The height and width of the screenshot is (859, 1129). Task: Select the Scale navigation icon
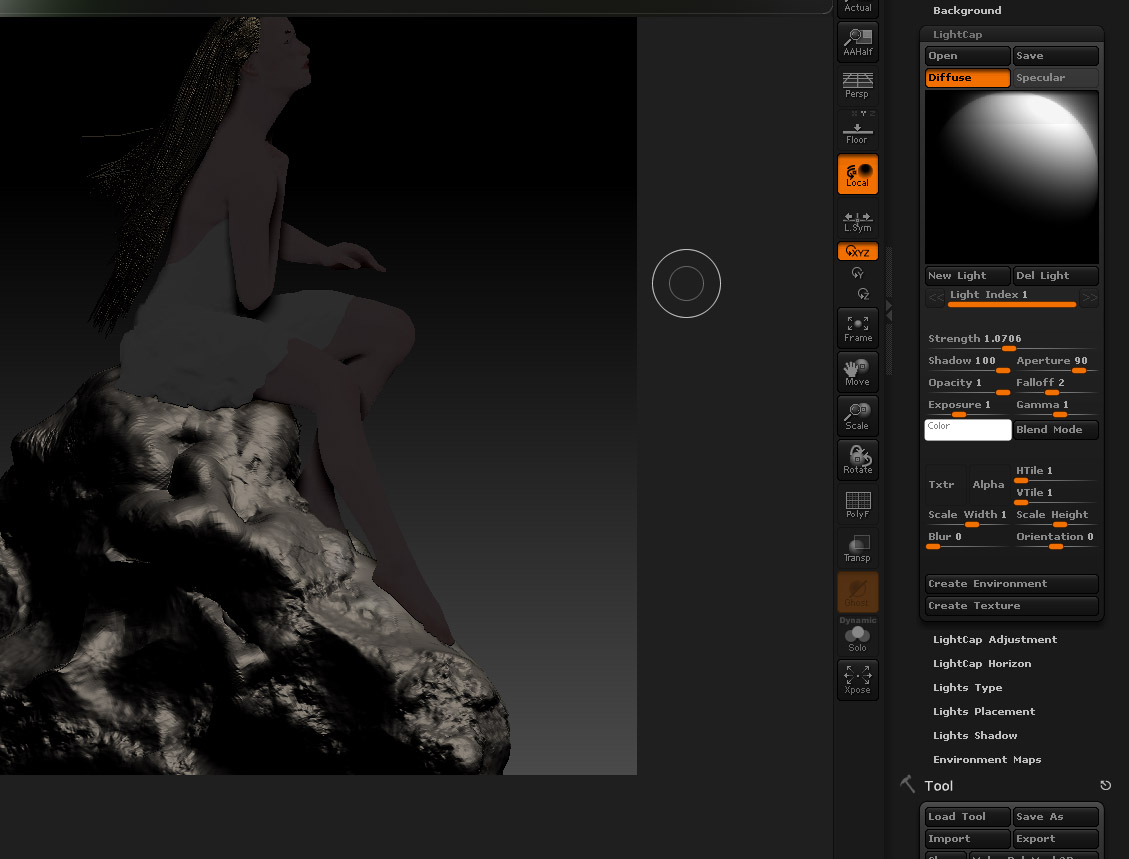(x=858, y=416)
